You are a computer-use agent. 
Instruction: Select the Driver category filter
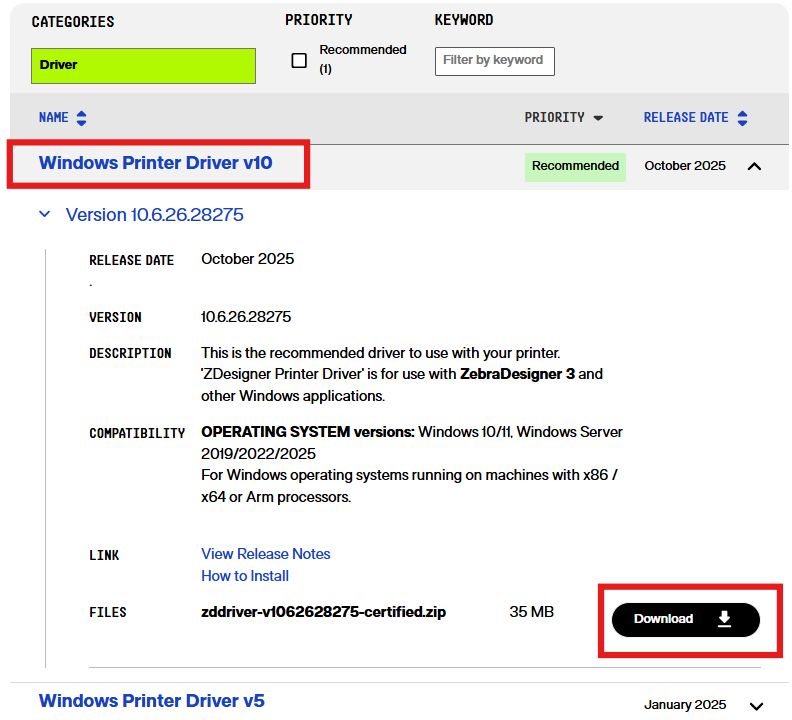(143, 66)
